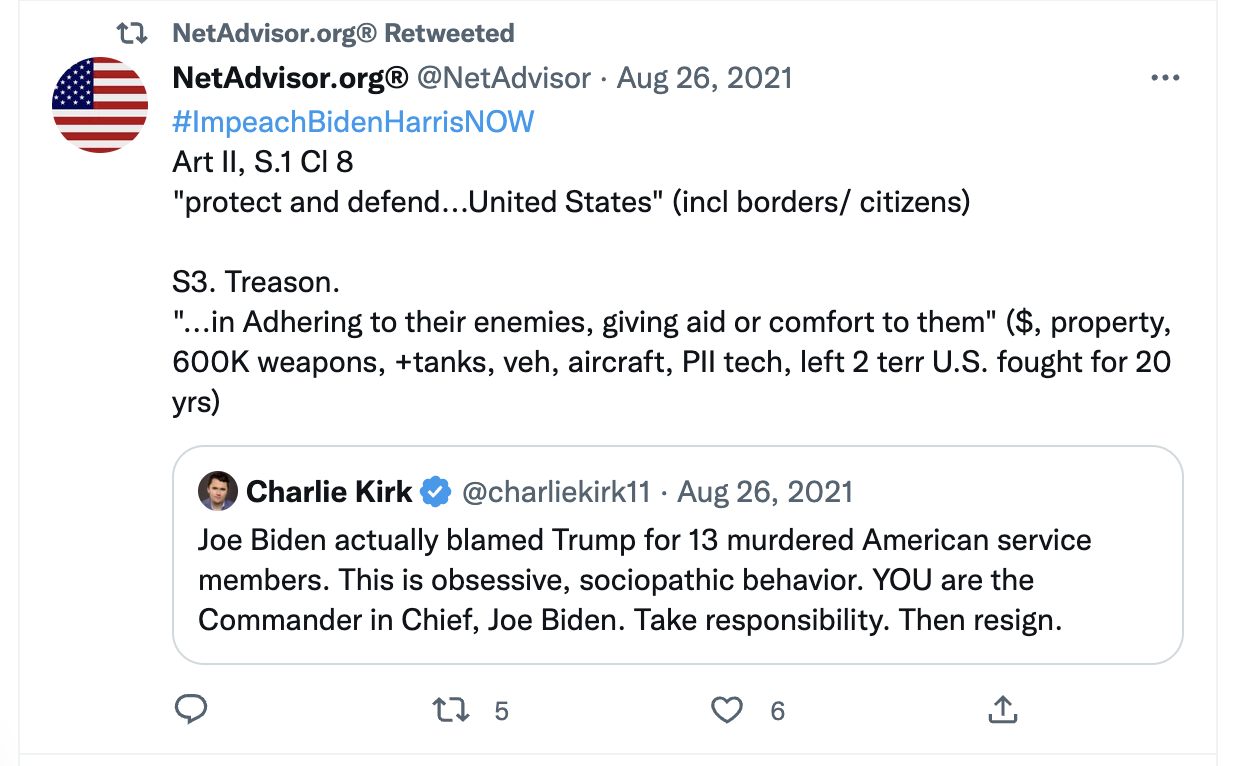Open the reply composer for this tweet
1234x766 pixels.
(192, 710)
